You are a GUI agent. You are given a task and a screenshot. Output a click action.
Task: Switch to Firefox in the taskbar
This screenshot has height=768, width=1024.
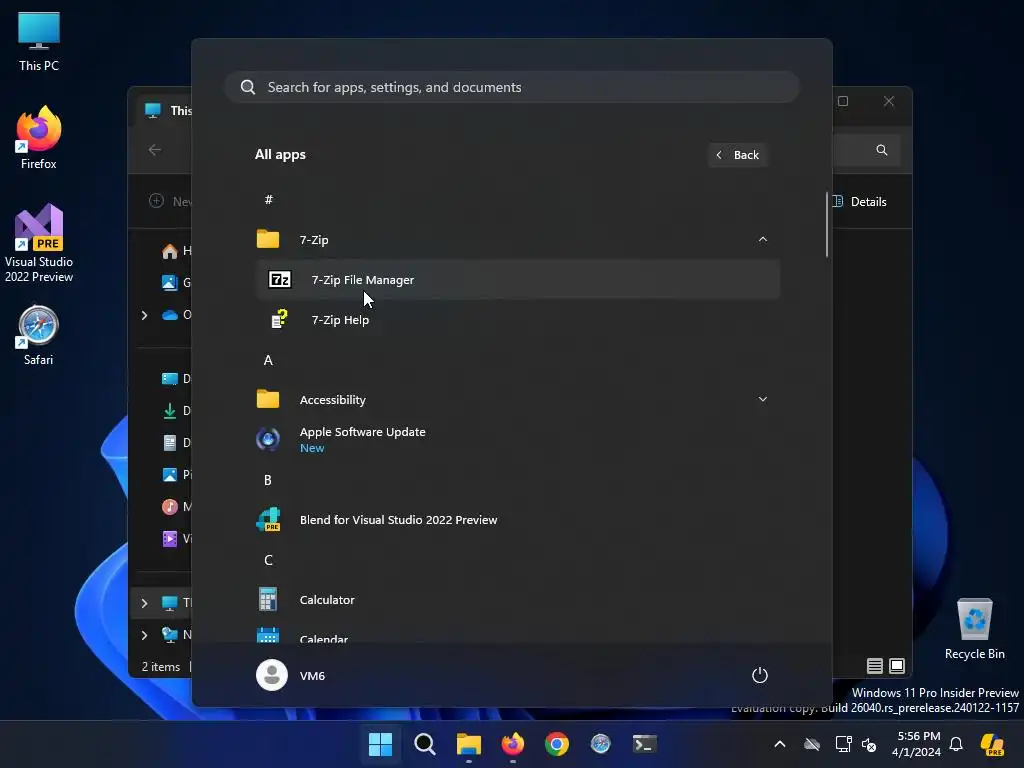coord(513,744)
